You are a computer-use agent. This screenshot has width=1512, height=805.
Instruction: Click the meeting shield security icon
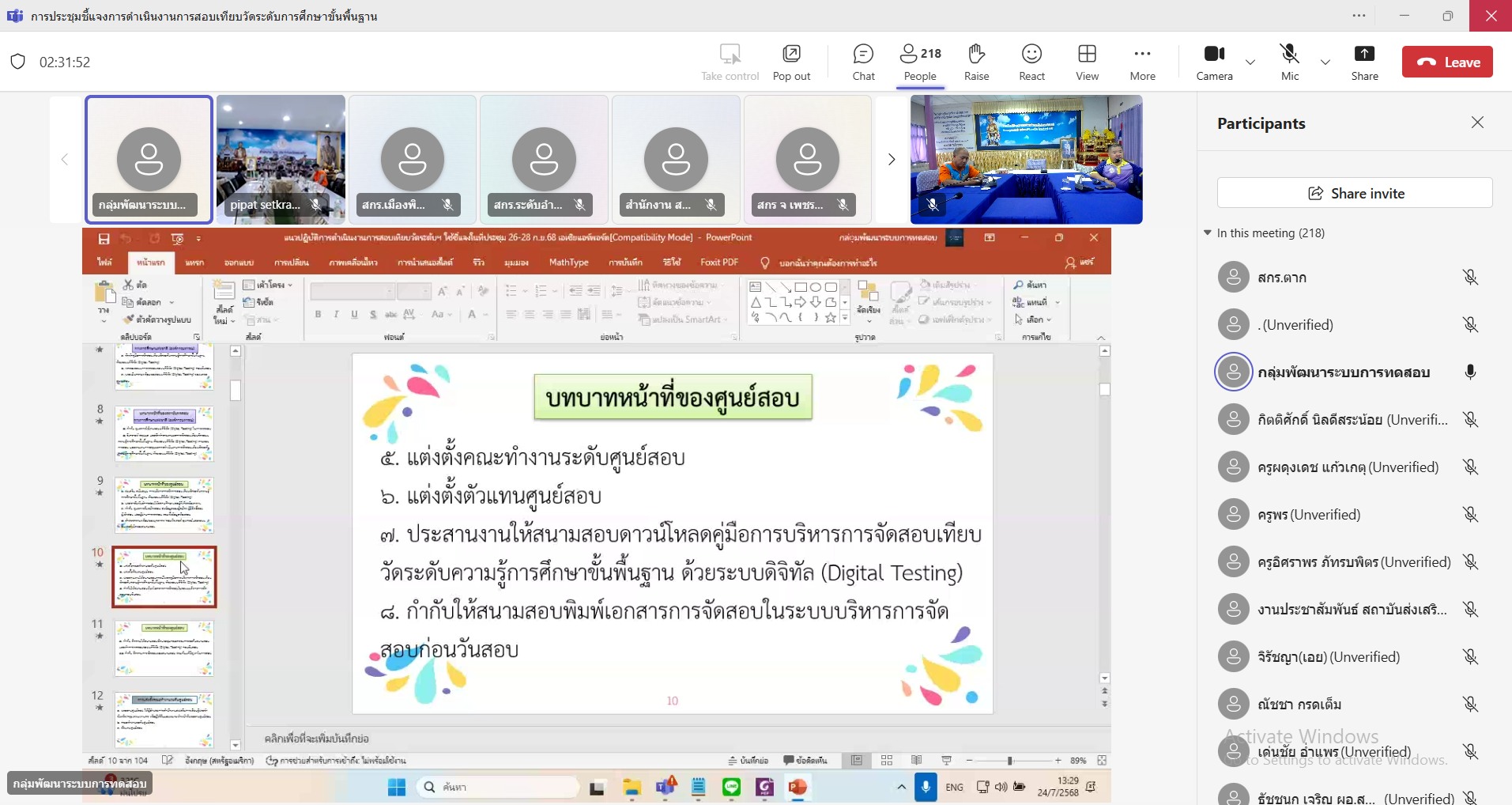pyautogui.click(x=17, y=62)
